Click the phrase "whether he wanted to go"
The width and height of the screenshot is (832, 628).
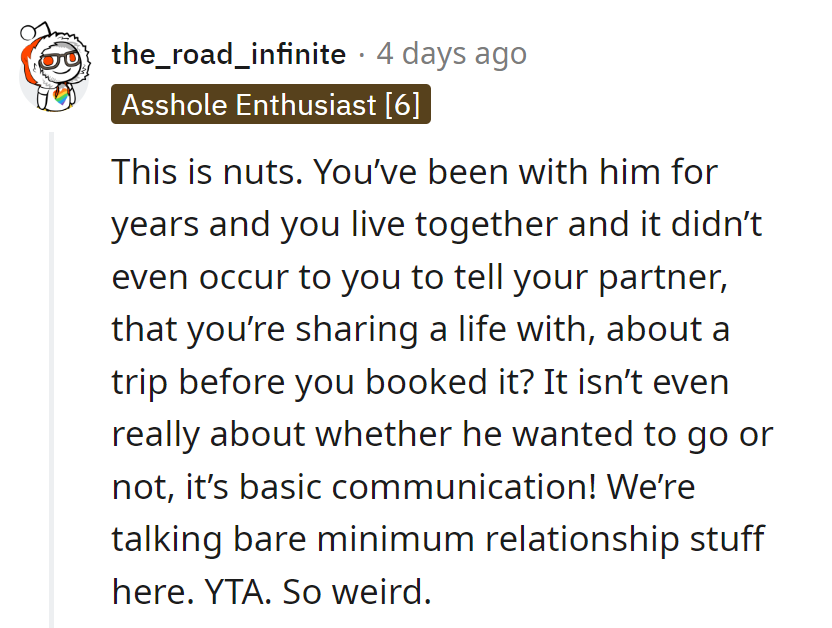[x=472, y=436]
